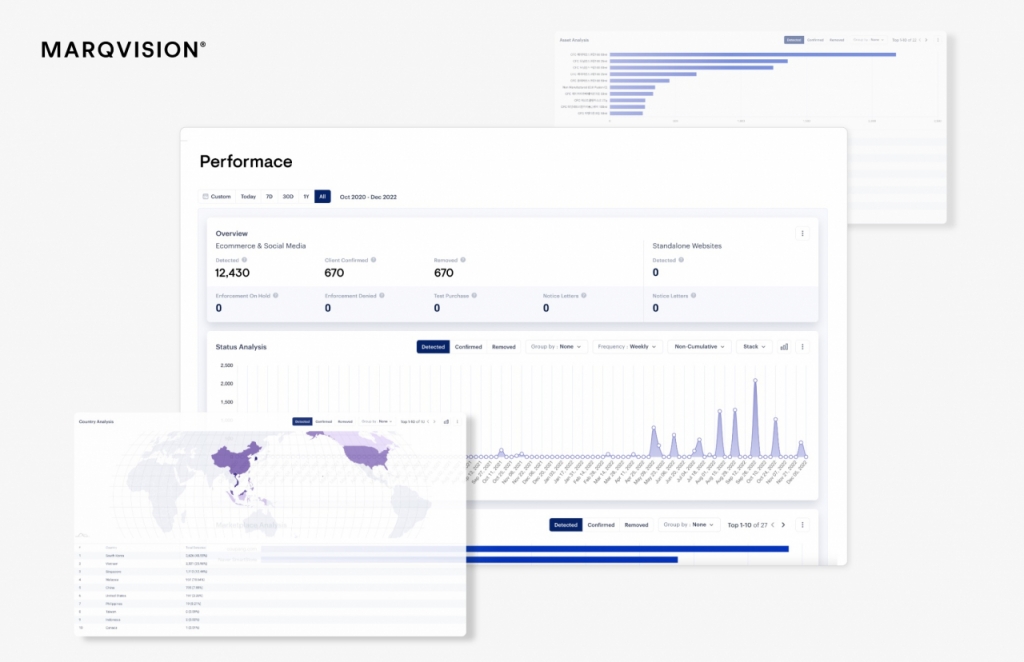The width and height of the screenshot is (1024, 662).
Task: Switch Status Analysis to Confirmed
Action: click(x=468, y=347)
